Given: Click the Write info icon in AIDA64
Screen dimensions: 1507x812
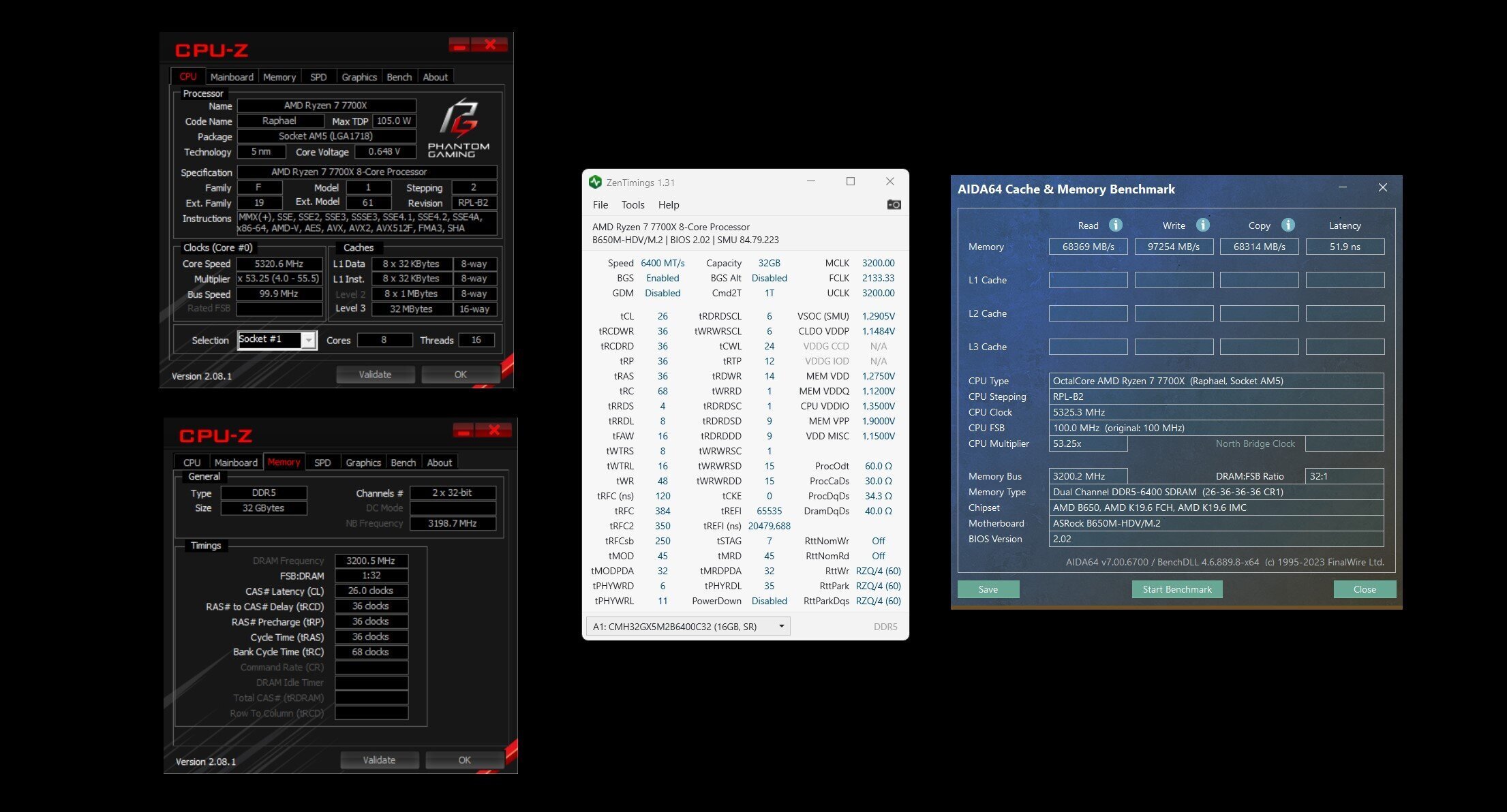Looking at the screenshot, I should [x=1202, y=225].
